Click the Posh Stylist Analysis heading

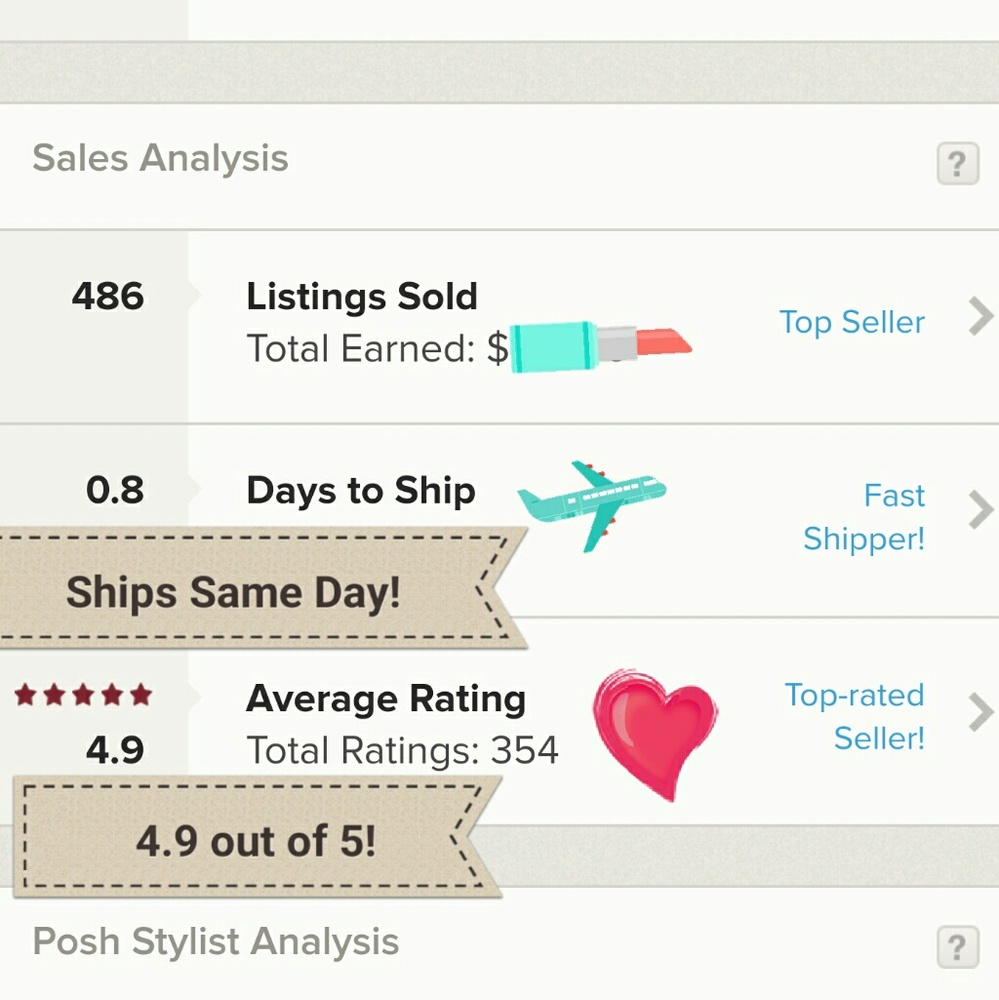coord(216,942)
